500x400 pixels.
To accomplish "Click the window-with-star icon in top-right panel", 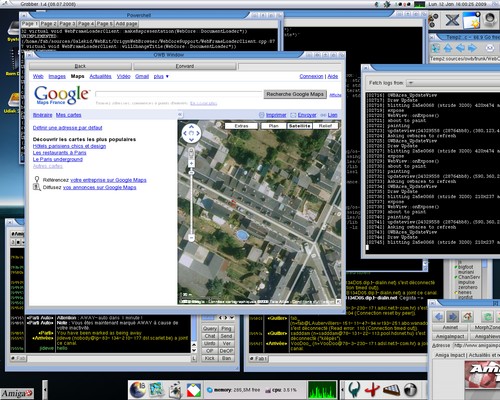I will 471,20.
